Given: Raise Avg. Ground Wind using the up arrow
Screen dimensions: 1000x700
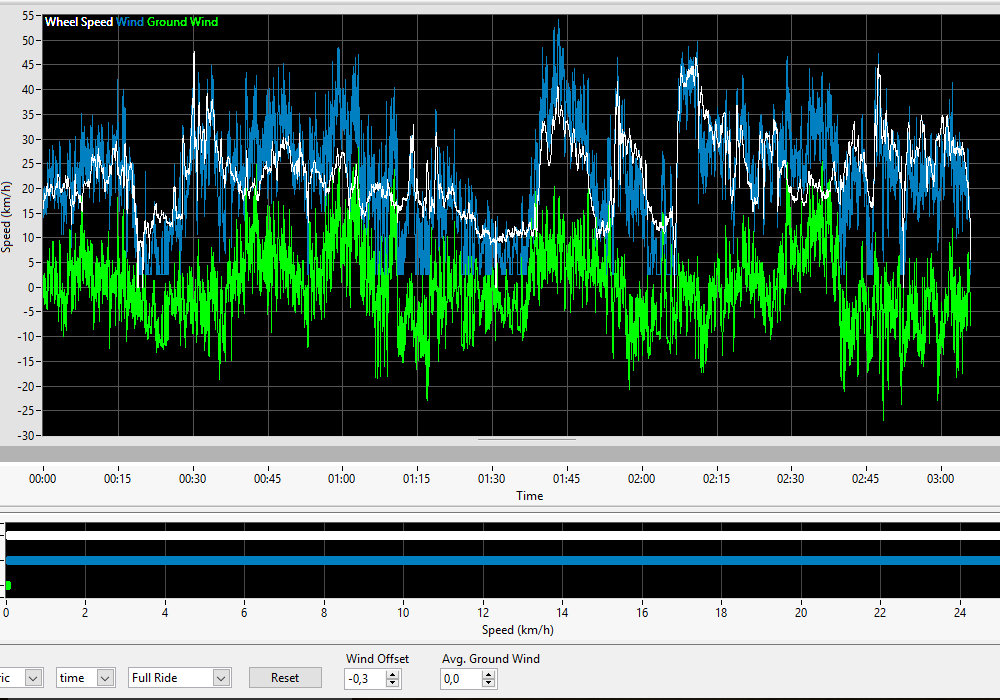Looking at the screenshot, I should coord(488,674).
